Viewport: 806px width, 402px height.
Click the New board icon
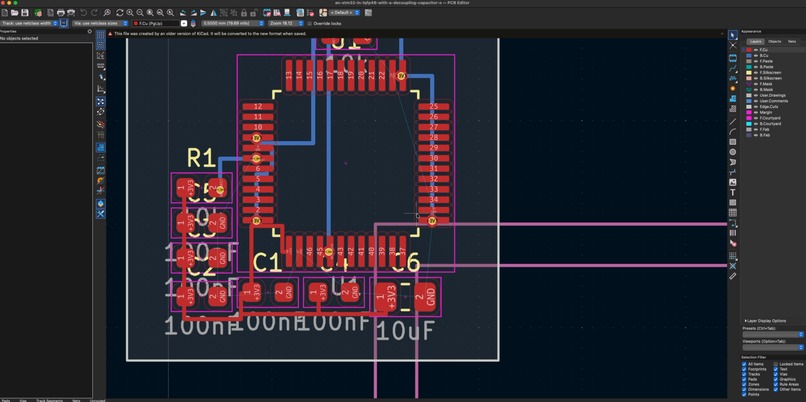[5, 13]
